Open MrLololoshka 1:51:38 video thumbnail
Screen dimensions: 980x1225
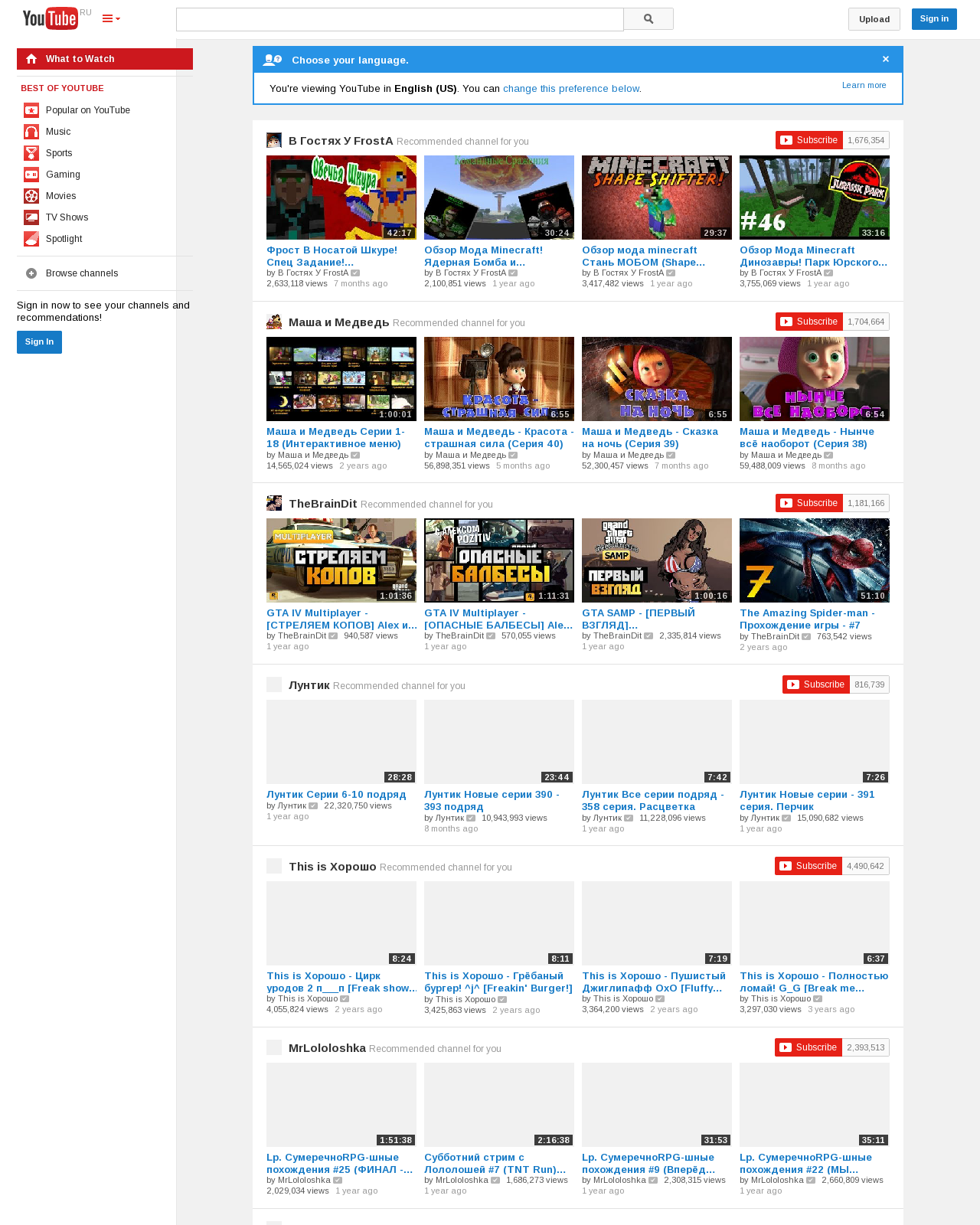341,1105
